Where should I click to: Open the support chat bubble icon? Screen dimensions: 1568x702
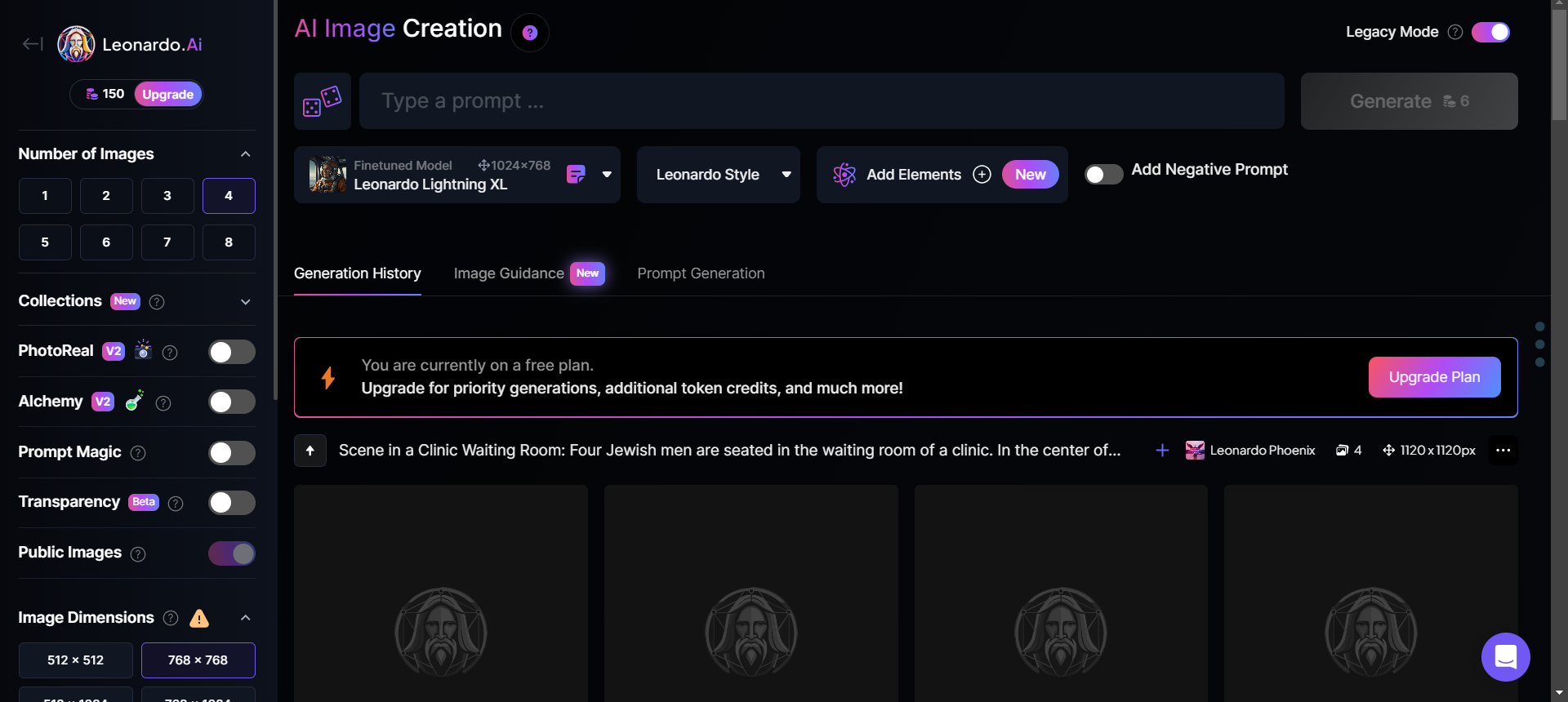(x=1505, y=657)
